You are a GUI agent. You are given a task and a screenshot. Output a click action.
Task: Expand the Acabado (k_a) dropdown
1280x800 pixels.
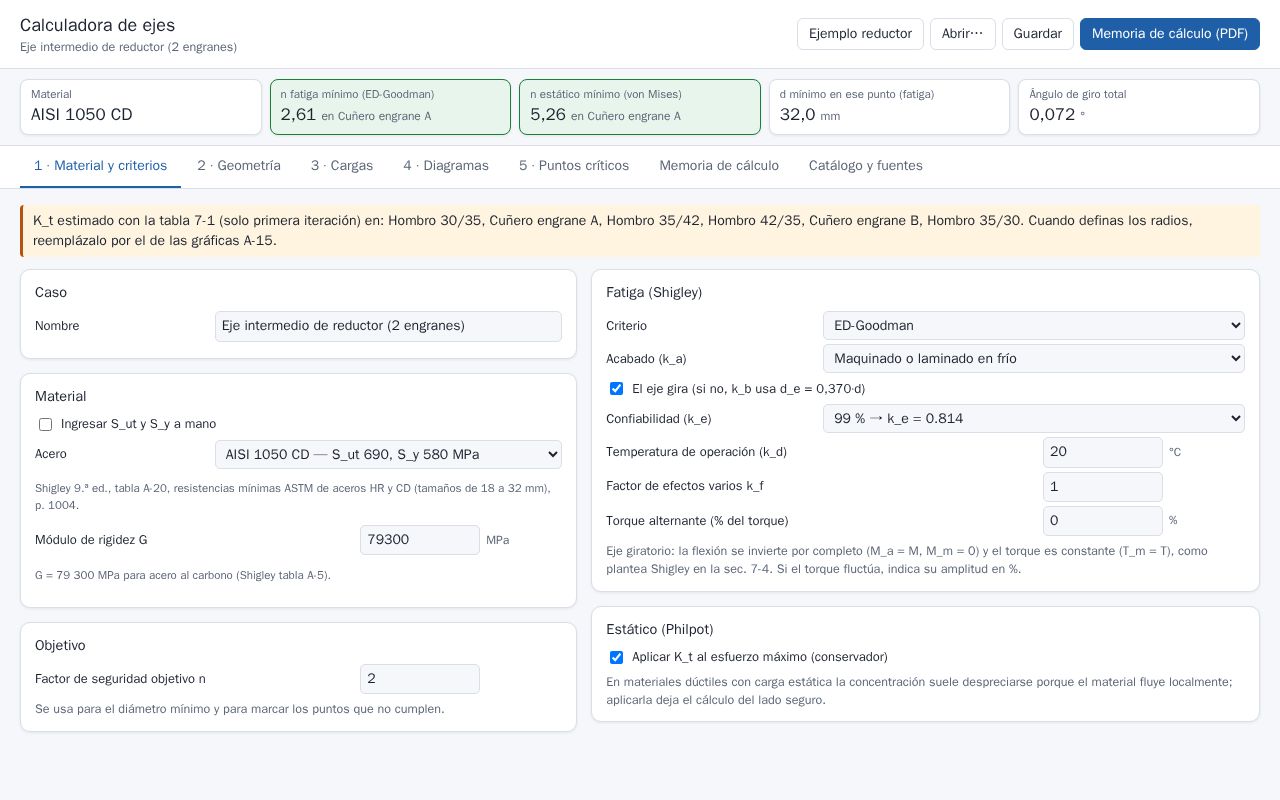point(1034,358)
